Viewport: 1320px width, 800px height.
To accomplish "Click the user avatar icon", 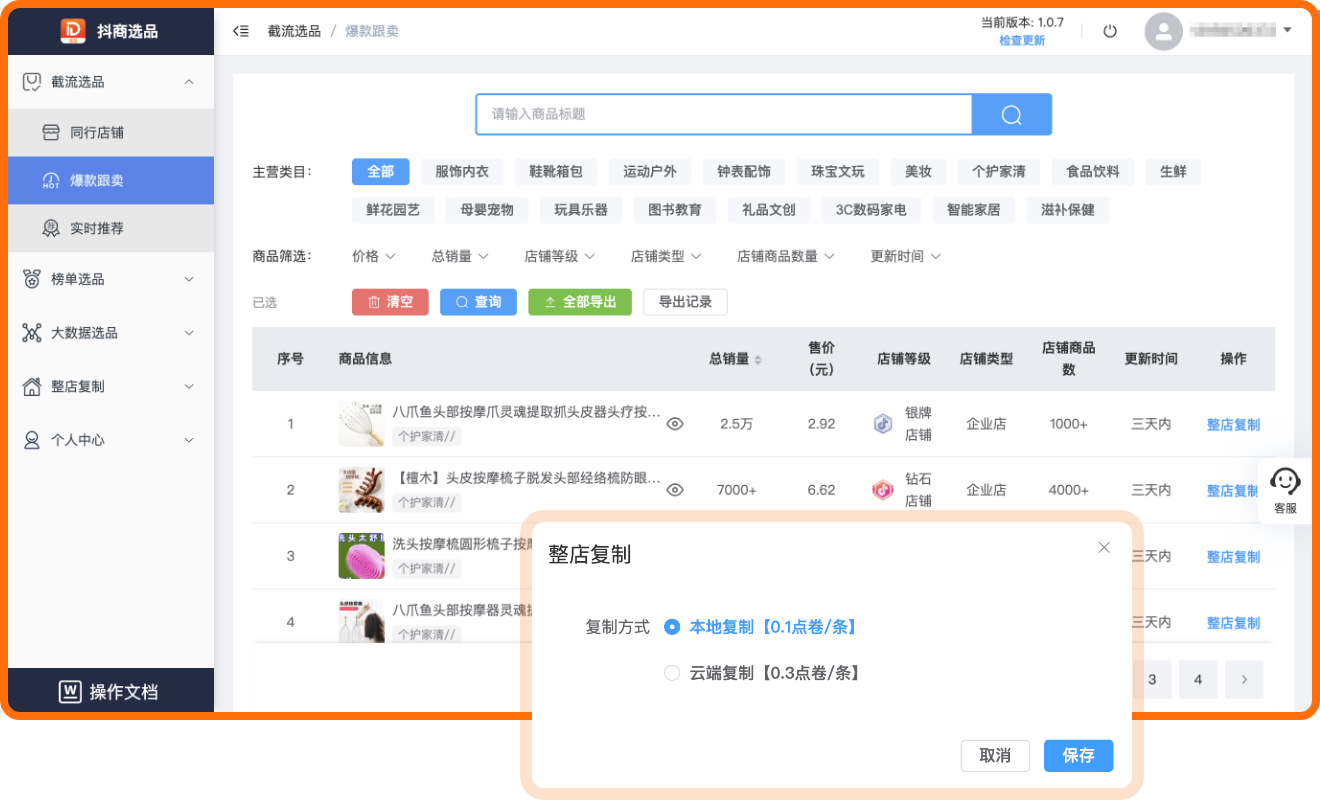I will tap(1163, 31).
